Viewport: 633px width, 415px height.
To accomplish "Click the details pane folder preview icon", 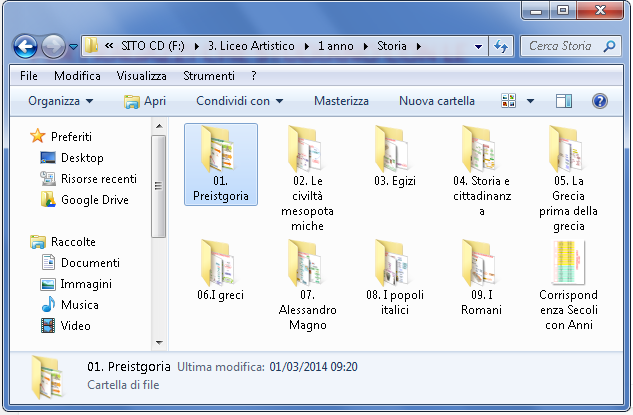I will tap(47, 377).
